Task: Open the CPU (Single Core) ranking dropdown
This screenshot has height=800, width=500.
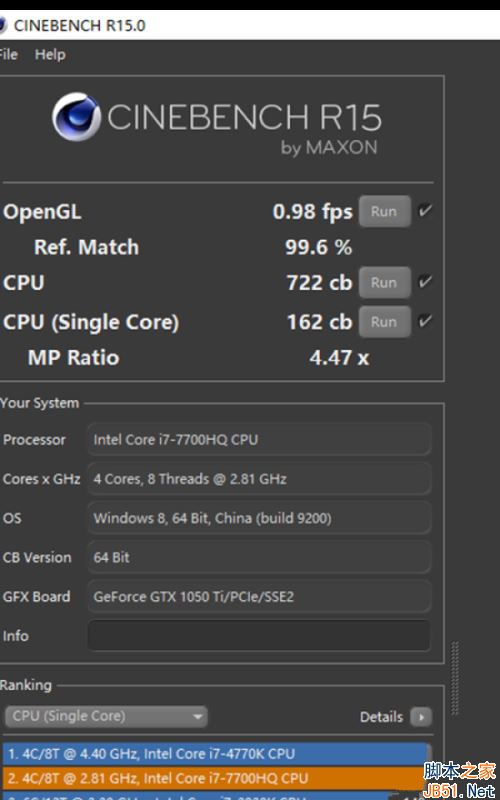Action: click(x=106, y=716)
